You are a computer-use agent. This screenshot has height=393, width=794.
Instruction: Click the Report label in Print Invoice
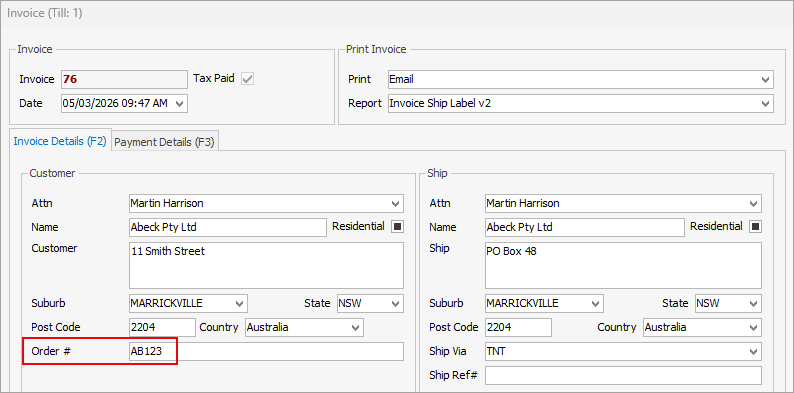click(365, 104)
